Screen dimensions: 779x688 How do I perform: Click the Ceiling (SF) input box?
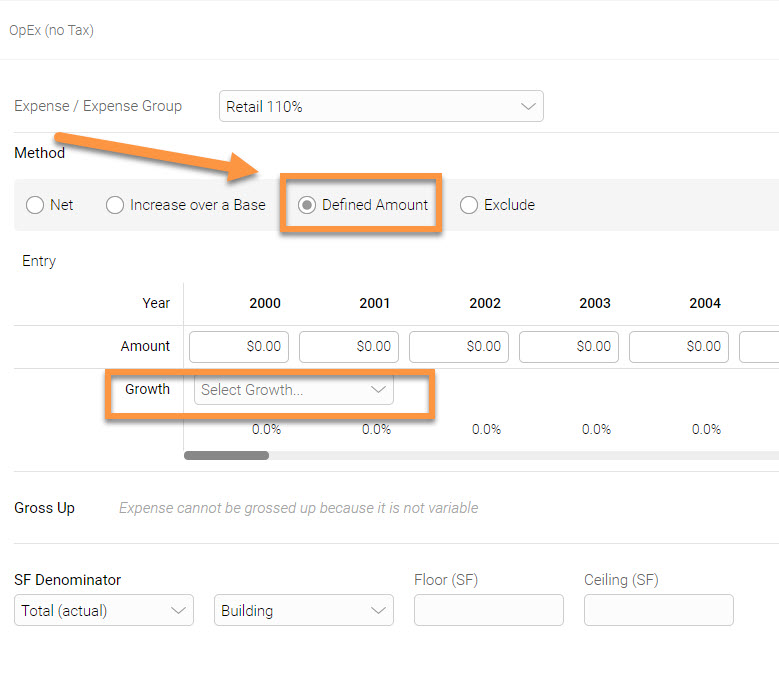coord(658,610)
